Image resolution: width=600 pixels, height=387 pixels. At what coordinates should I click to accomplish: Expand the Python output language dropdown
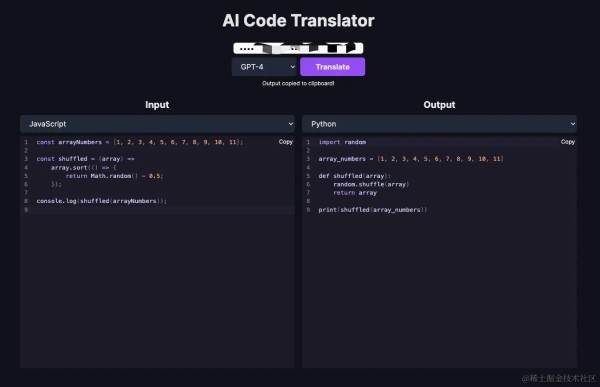tap(439, 124)
